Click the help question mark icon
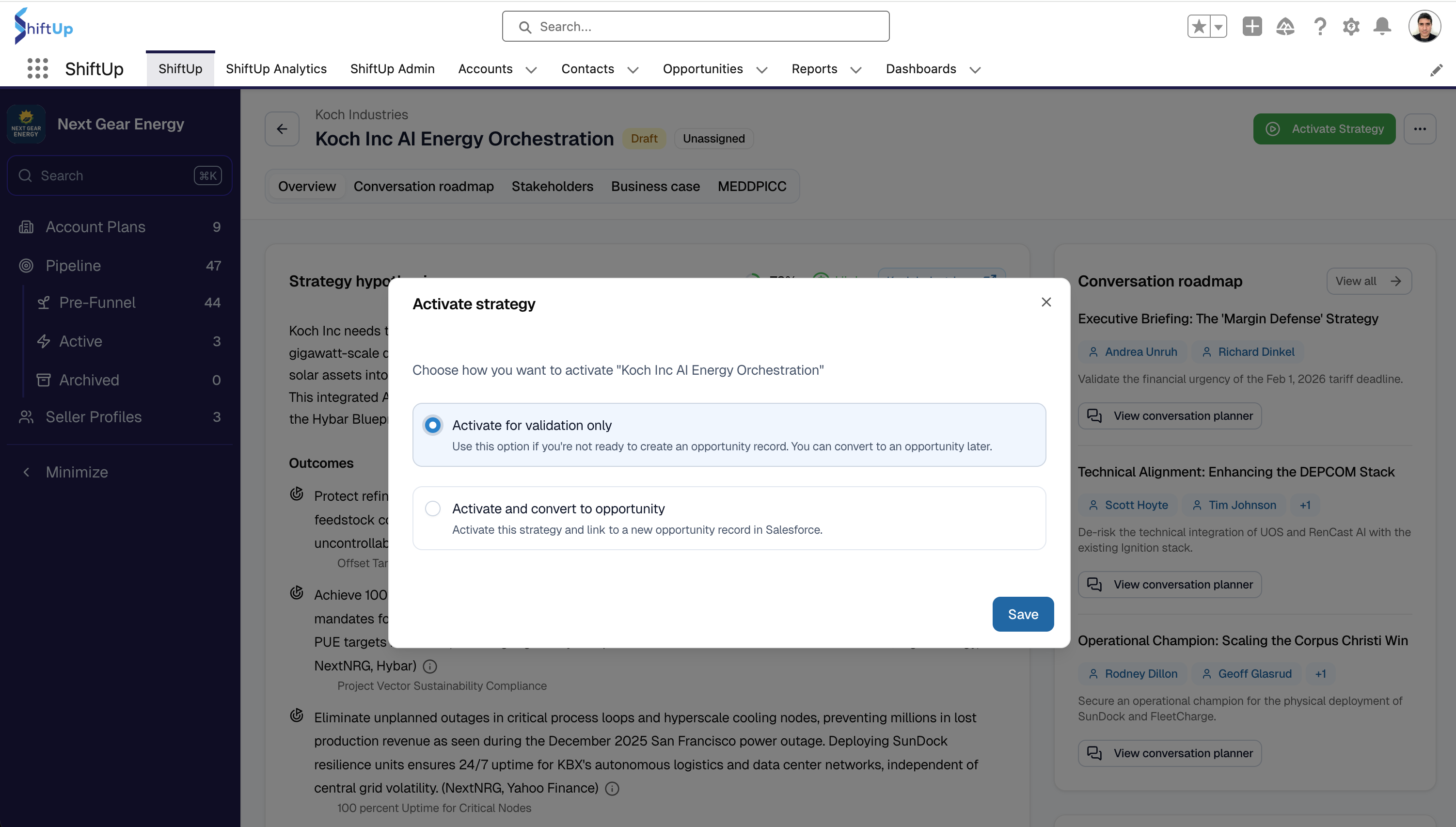This screenshot has height=827, width=1456. click(x=1320, y=27)
